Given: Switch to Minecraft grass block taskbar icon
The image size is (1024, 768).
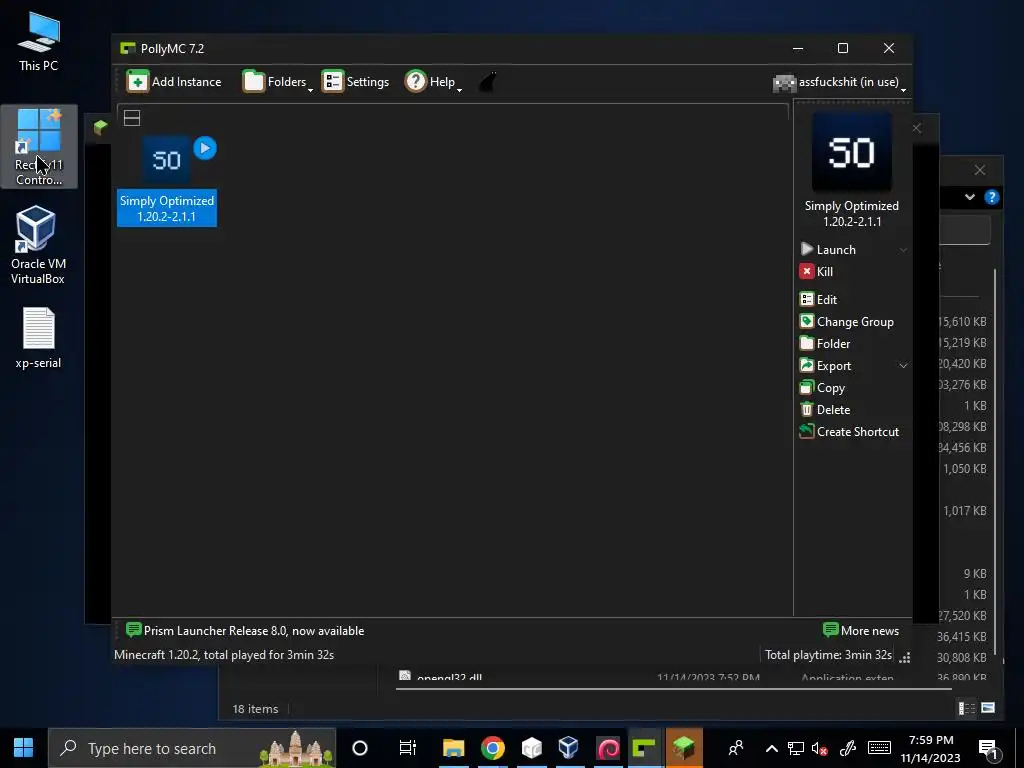Looking at the screenshot, I should point(684,748).
